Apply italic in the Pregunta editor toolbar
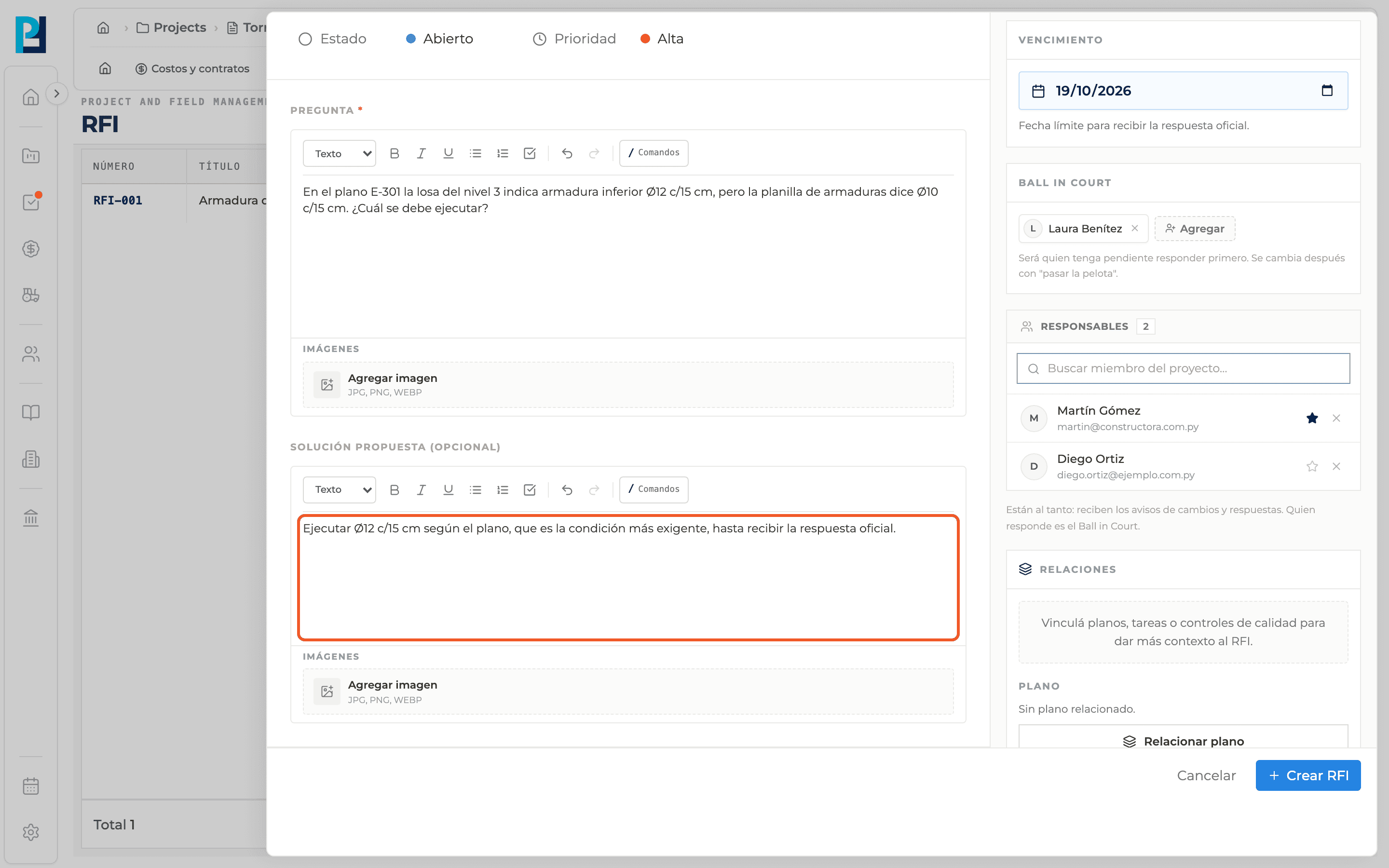The image size is (1389, 868). point(422,153)
